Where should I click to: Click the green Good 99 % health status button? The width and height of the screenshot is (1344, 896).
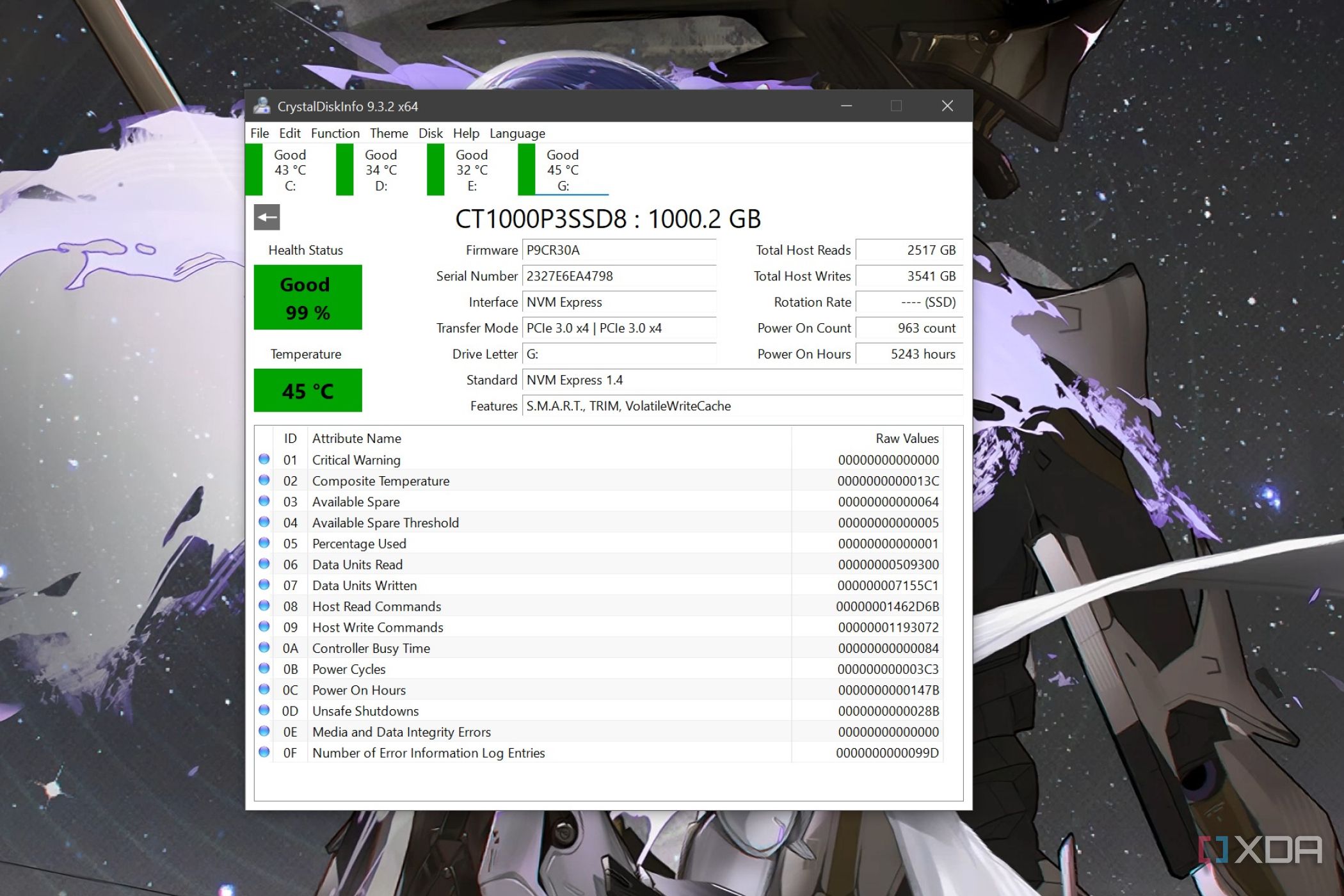tap(308, 298)
